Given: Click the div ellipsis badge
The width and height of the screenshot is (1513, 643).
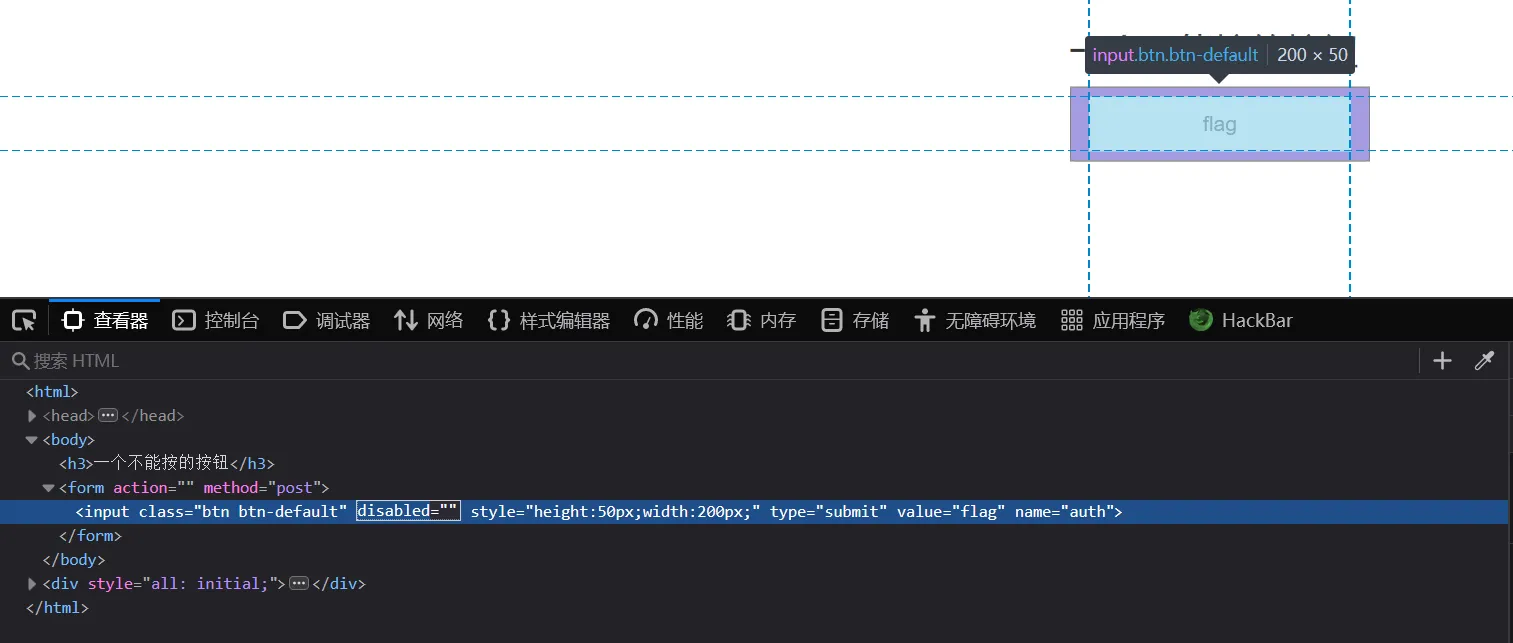Looking at the screenshot, I should (x=299, y=584).
